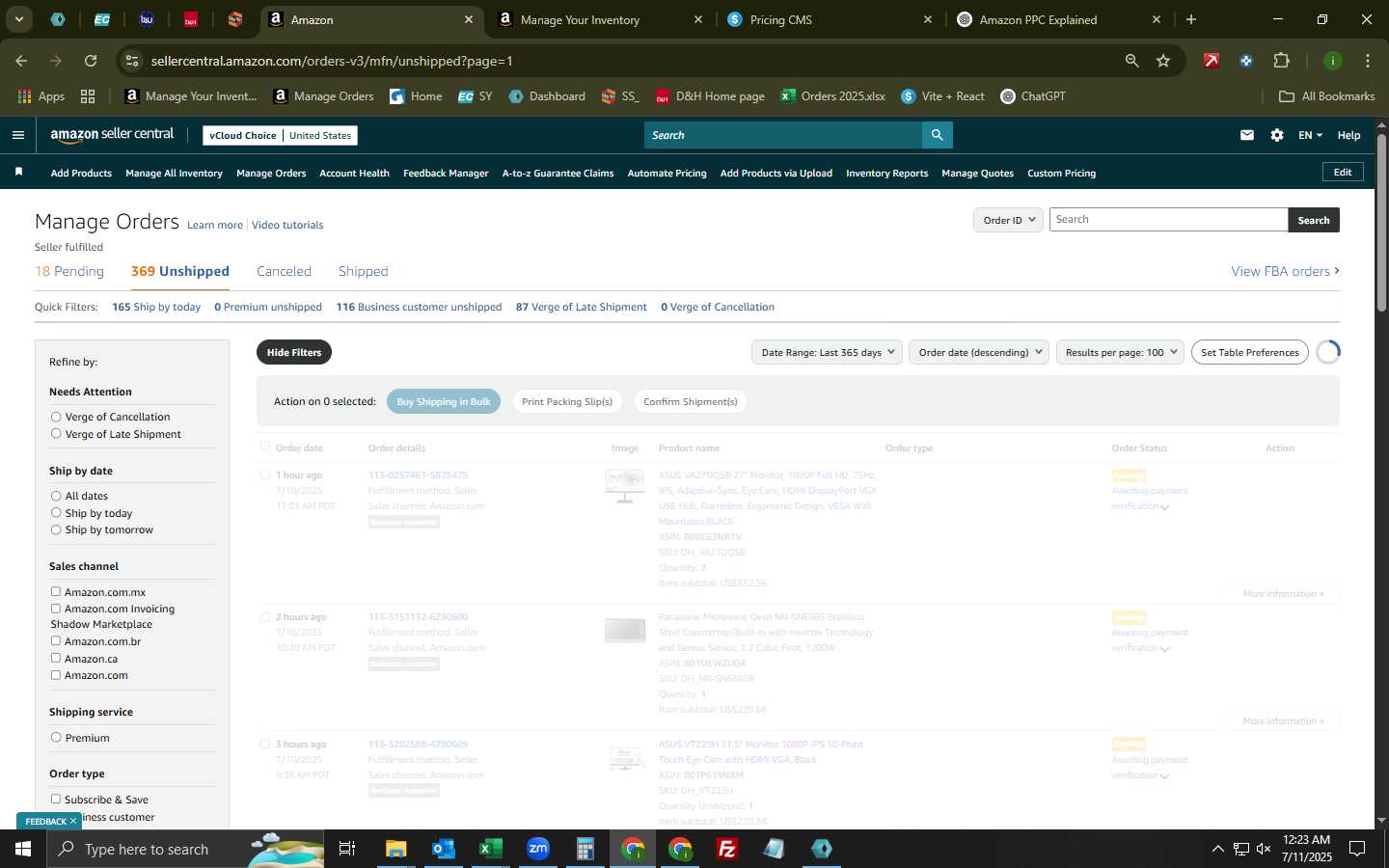Open Account Health menu item

354,173
